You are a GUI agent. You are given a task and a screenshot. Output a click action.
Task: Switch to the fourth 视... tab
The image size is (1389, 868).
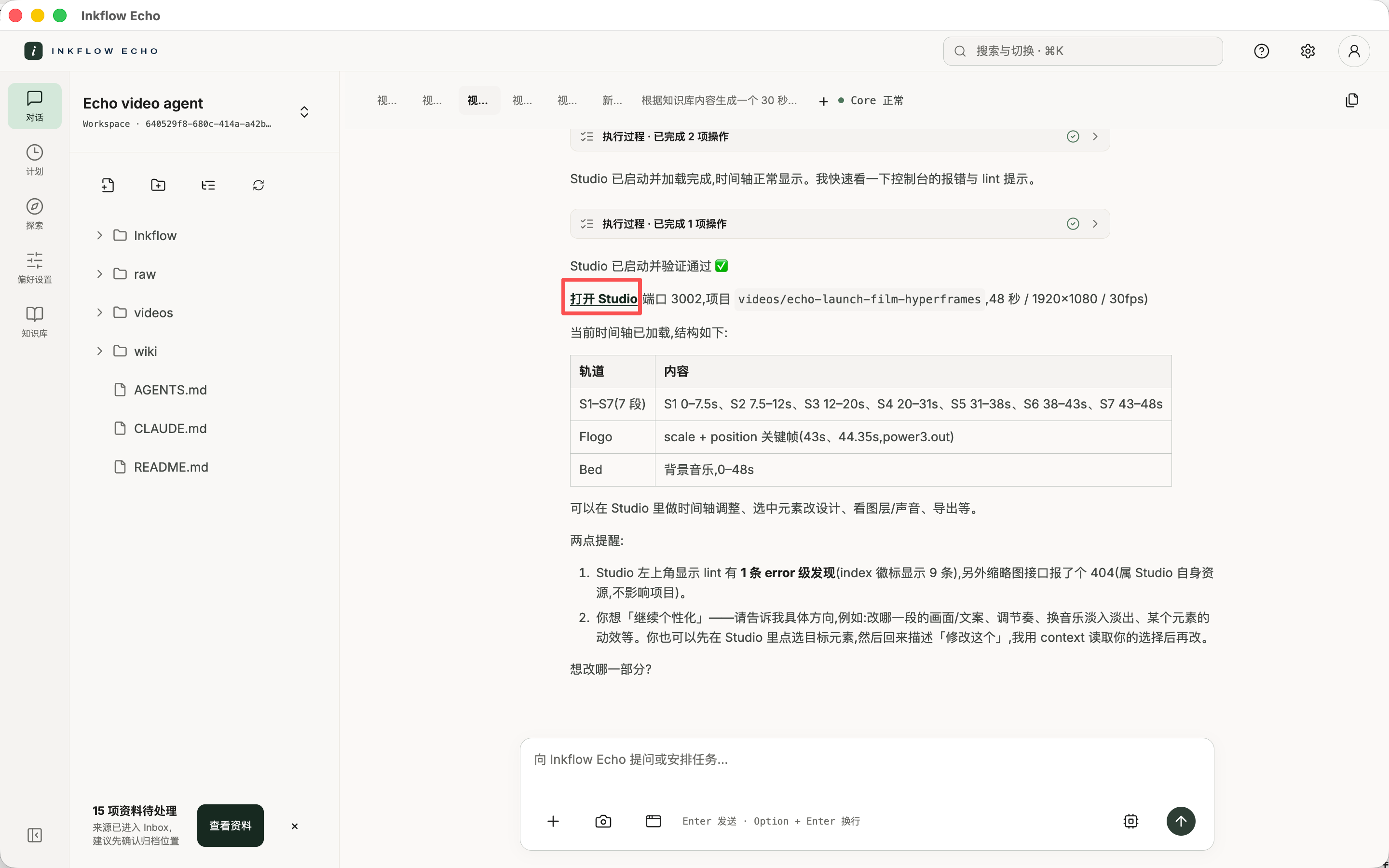522,100
